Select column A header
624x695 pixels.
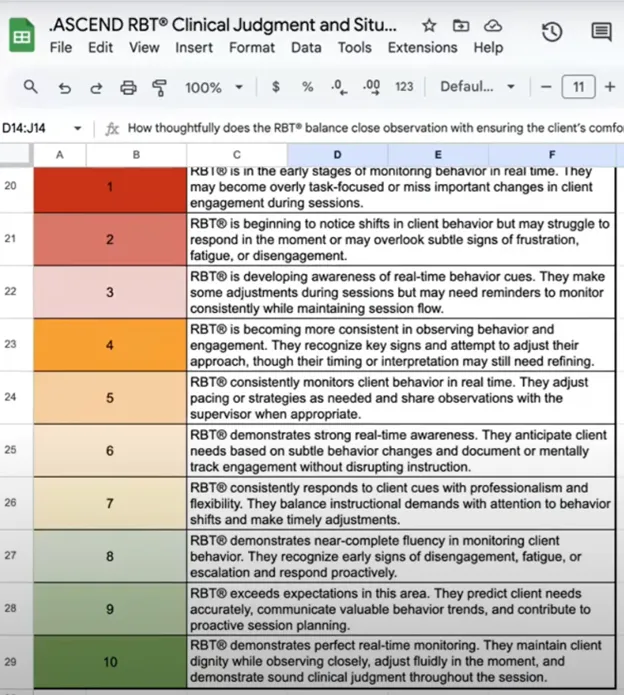59,155
